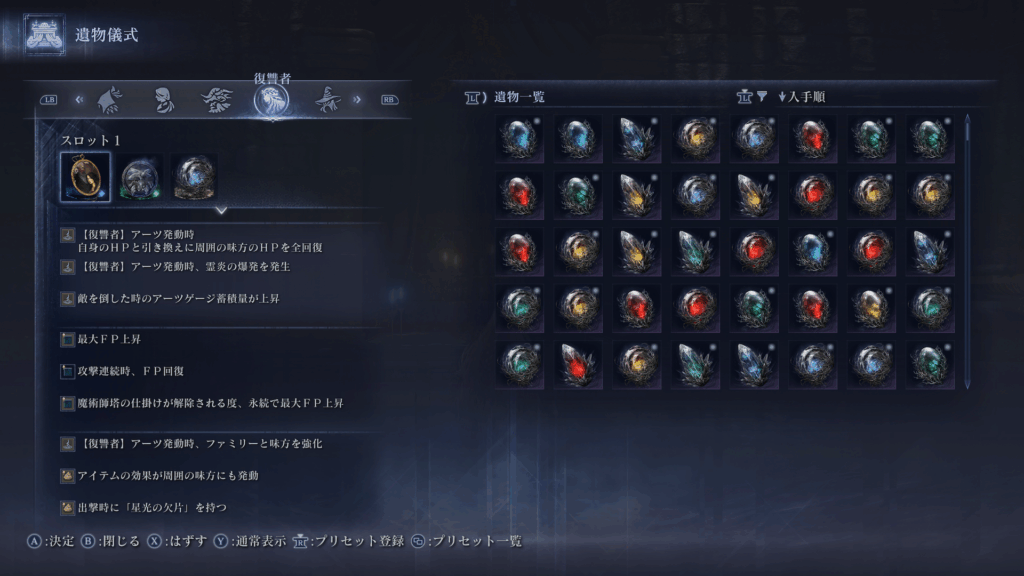1024x576 pixels.
Task: Select the wolf head character icon
Action: [110, 100]
